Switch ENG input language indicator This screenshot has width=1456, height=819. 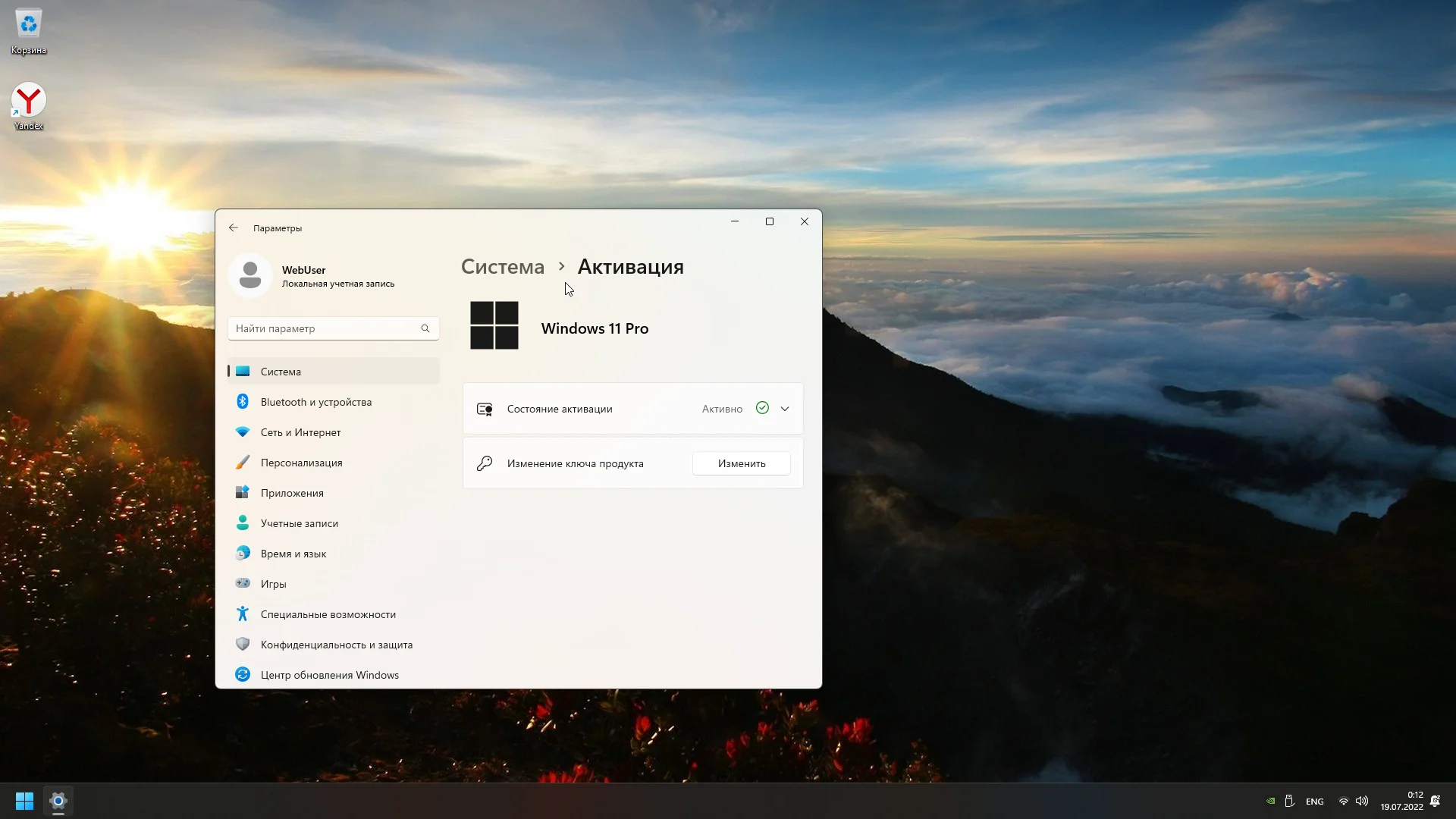[x=1315, y=801]
